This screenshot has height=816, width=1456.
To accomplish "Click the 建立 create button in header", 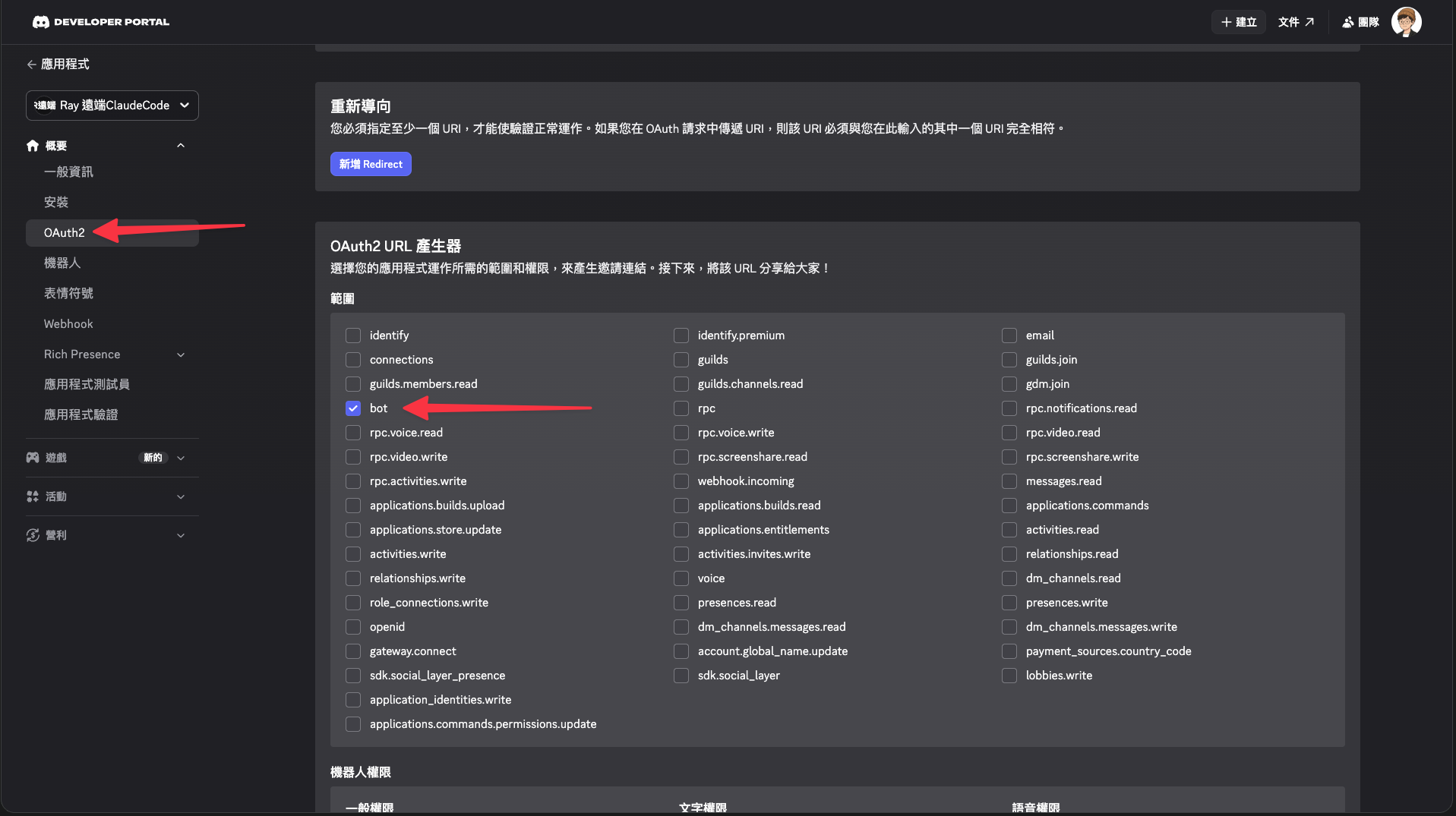I will click(x=1239, y=22).
